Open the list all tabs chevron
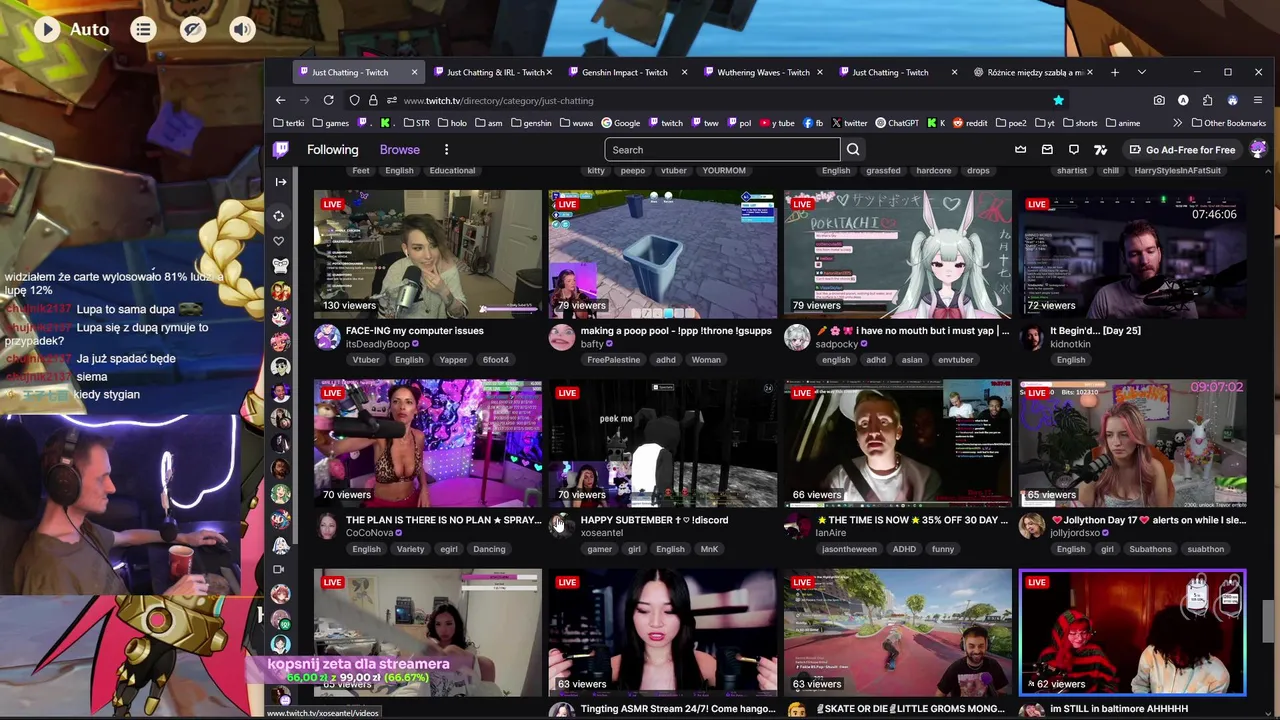1280x720 pixels. (1141, 72)
